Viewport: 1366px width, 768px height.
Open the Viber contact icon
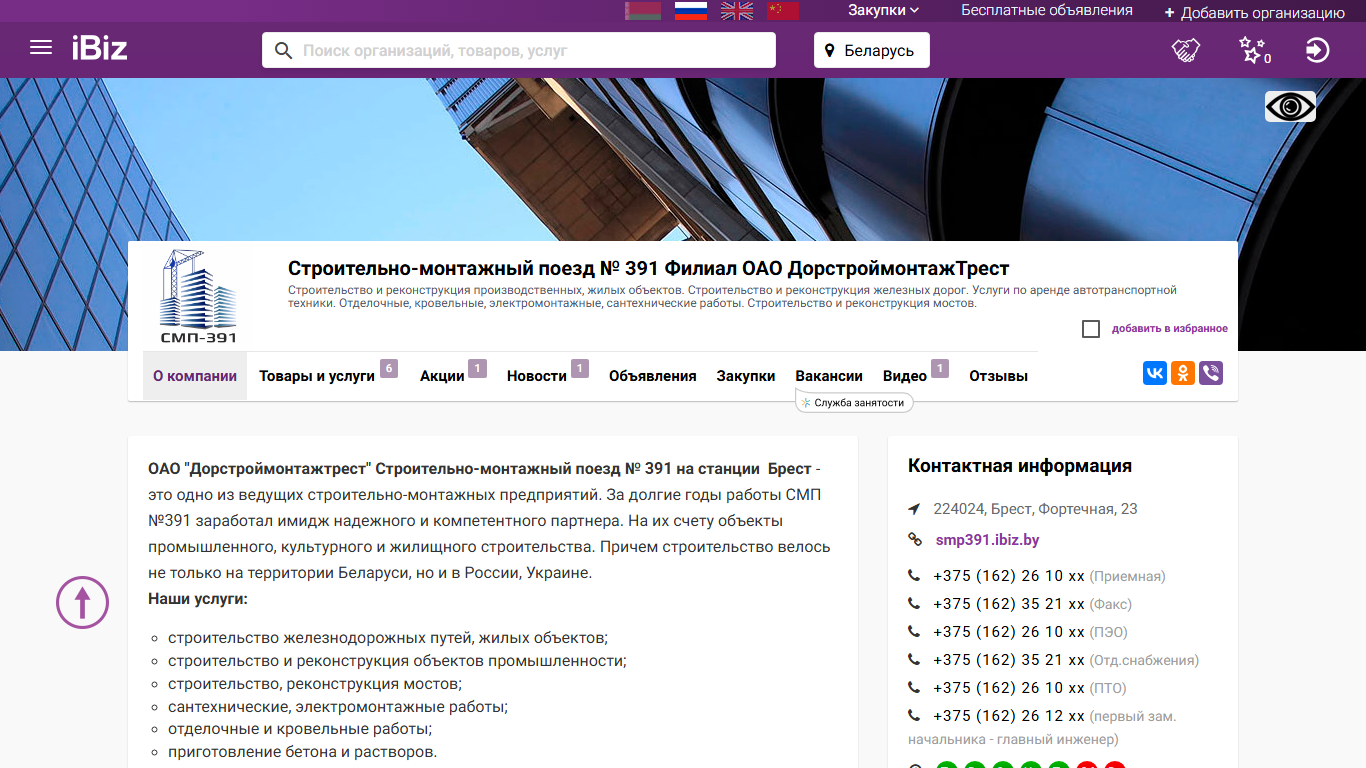coord(1211,373)
